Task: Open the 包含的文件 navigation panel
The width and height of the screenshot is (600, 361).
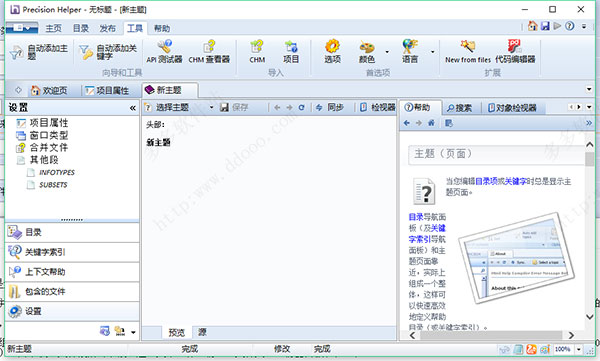Action: pyautogui.click(x=72, y=292)
